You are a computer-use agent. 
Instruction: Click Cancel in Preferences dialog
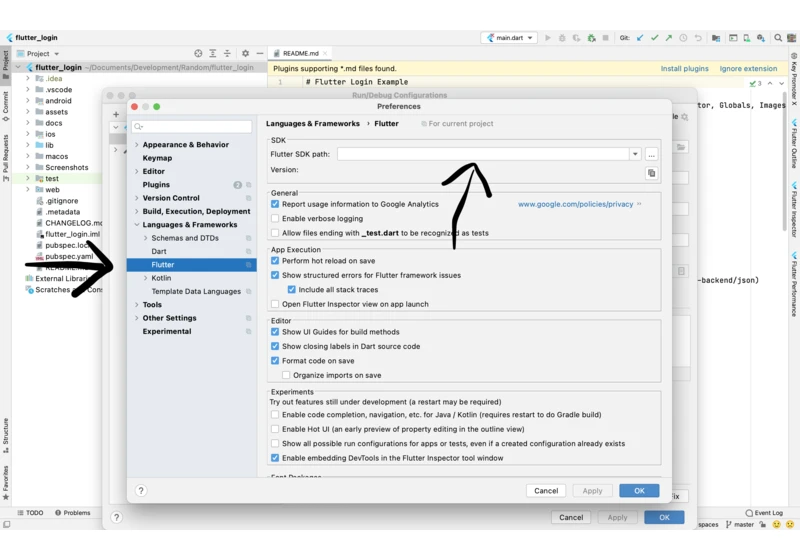point(546,491)
